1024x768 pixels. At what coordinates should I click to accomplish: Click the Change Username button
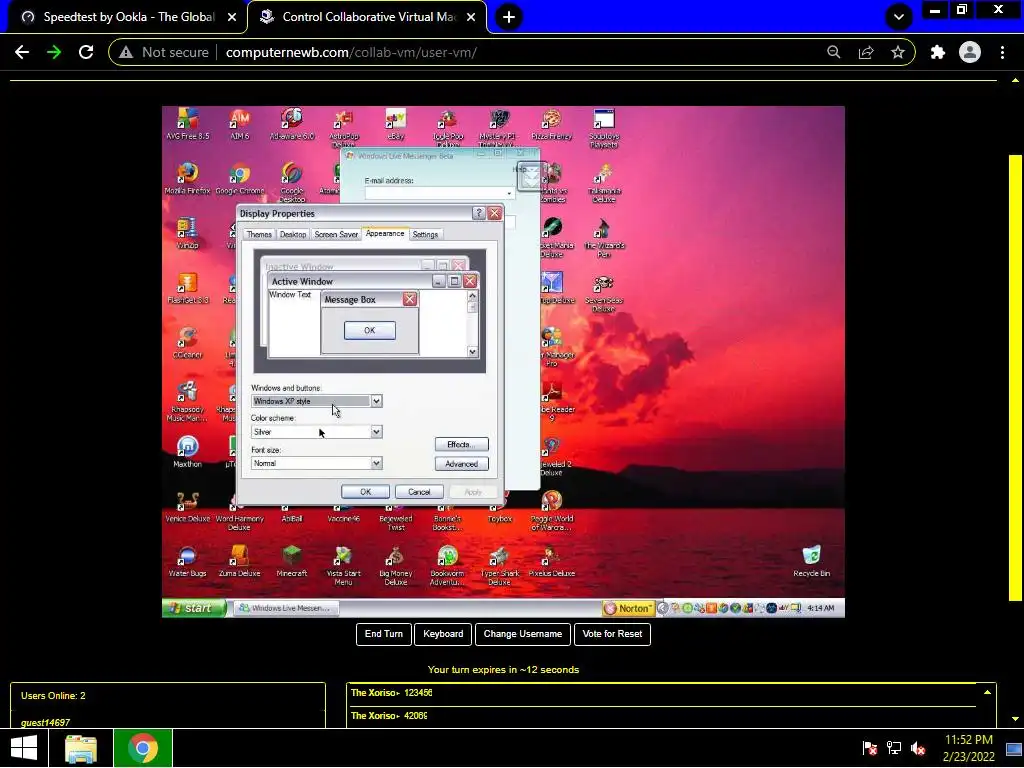[x=522, y=634]
